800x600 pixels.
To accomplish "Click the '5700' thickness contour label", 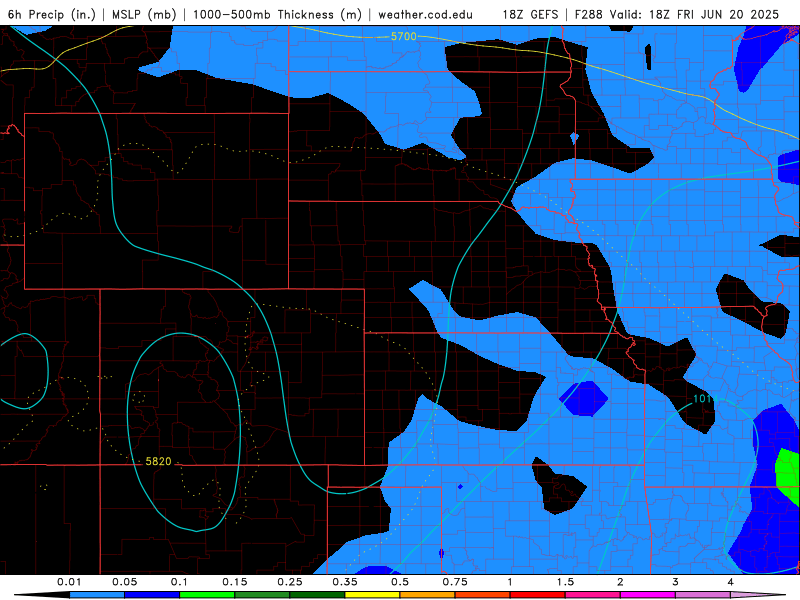I will tap(404, 36).
